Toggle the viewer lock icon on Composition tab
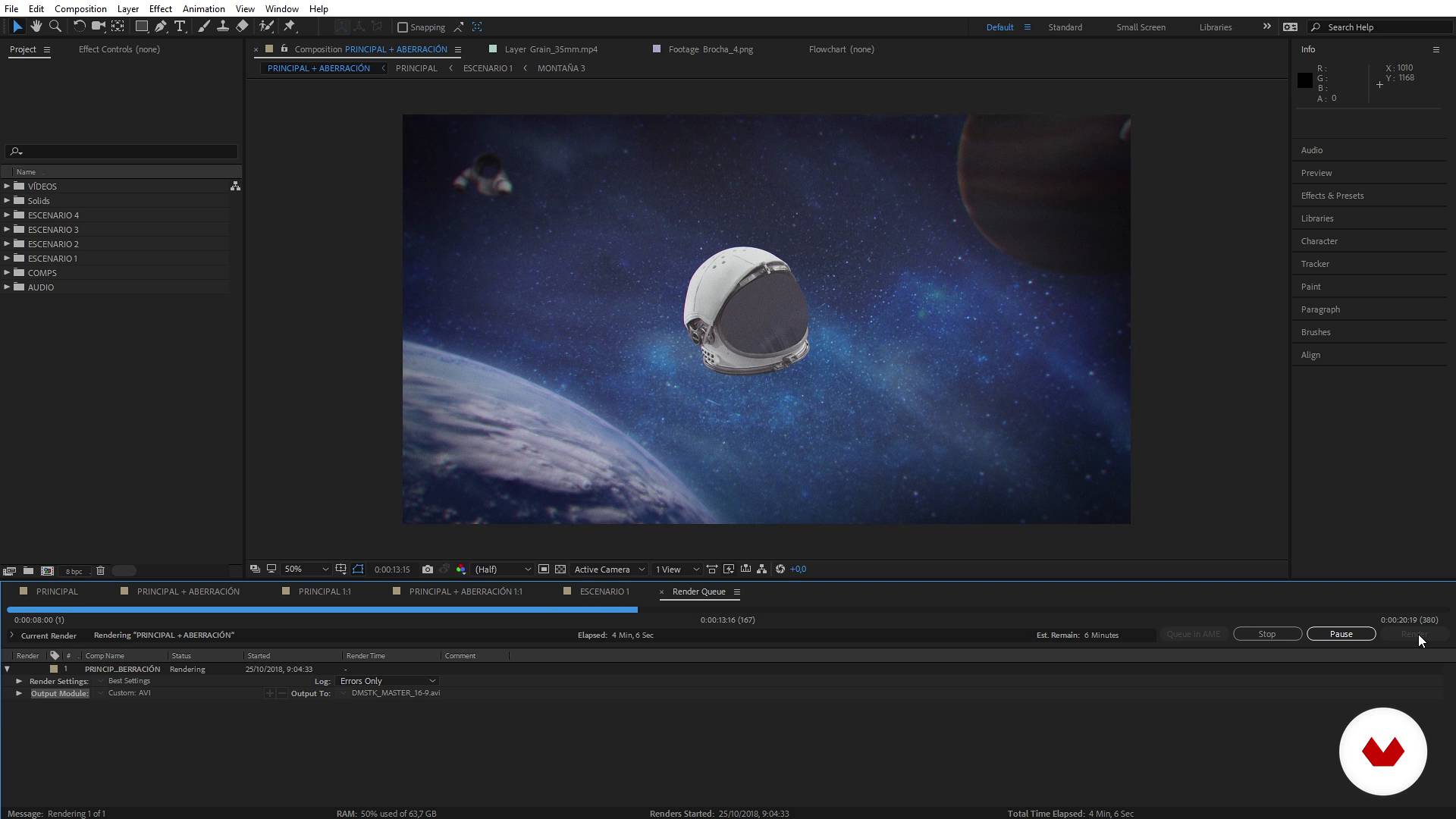 coord(284,49)
